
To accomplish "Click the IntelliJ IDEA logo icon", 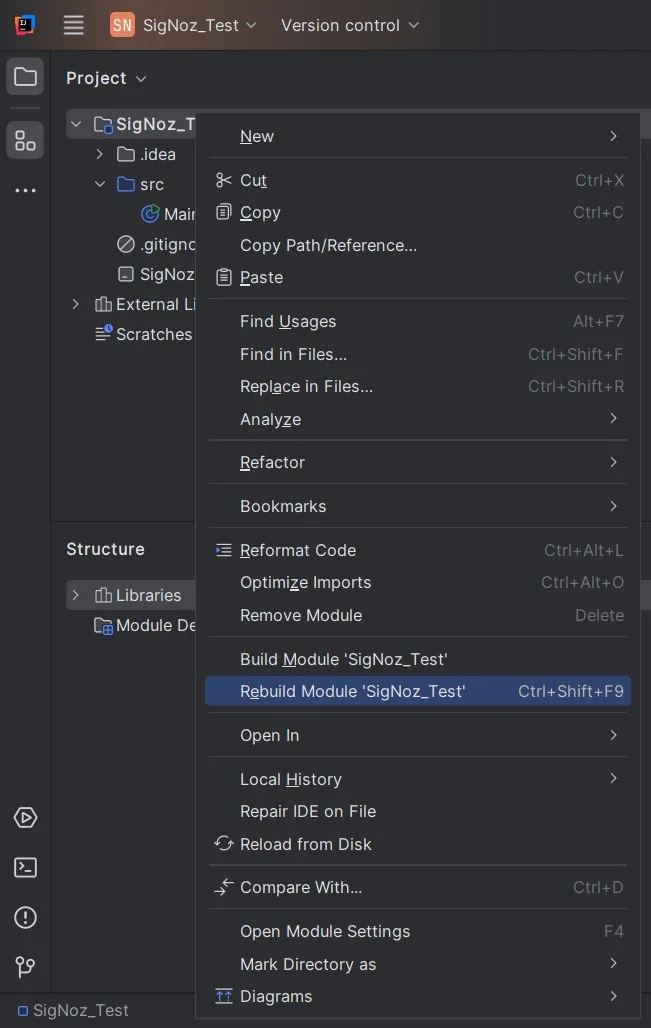I will [x=25, y=25].
